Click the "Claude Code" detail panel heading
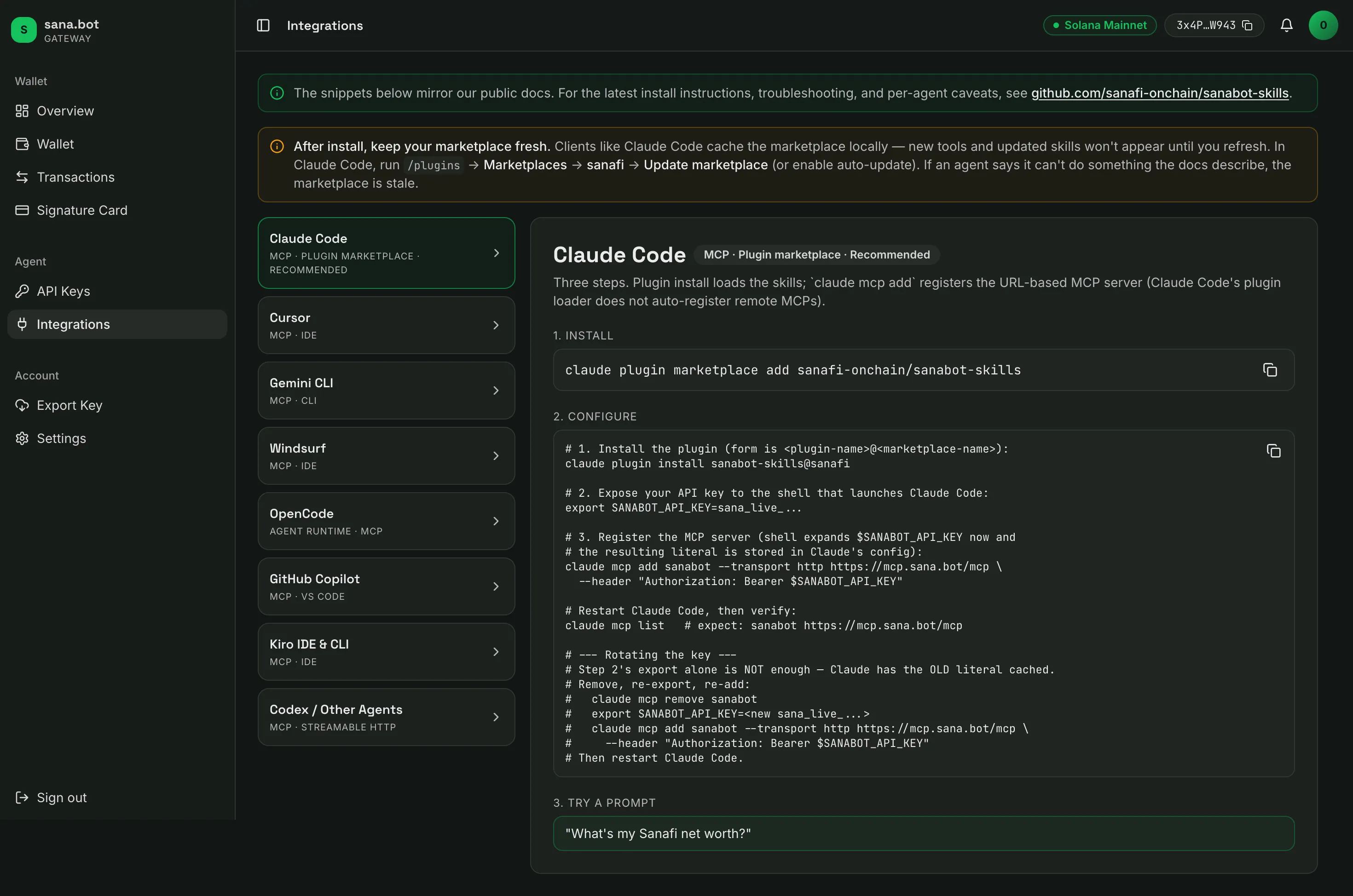 tap(619, 255)
